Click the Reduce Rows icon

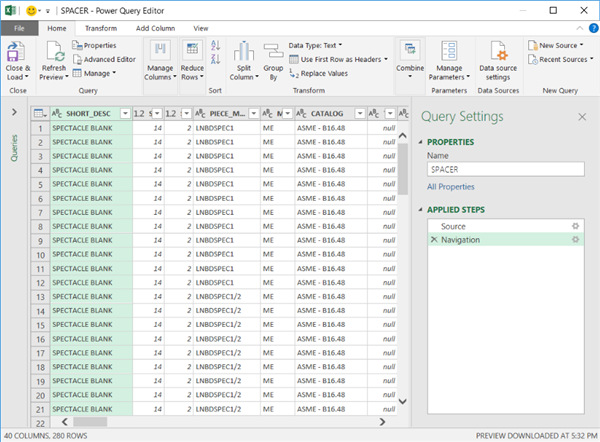pos(192,49)
